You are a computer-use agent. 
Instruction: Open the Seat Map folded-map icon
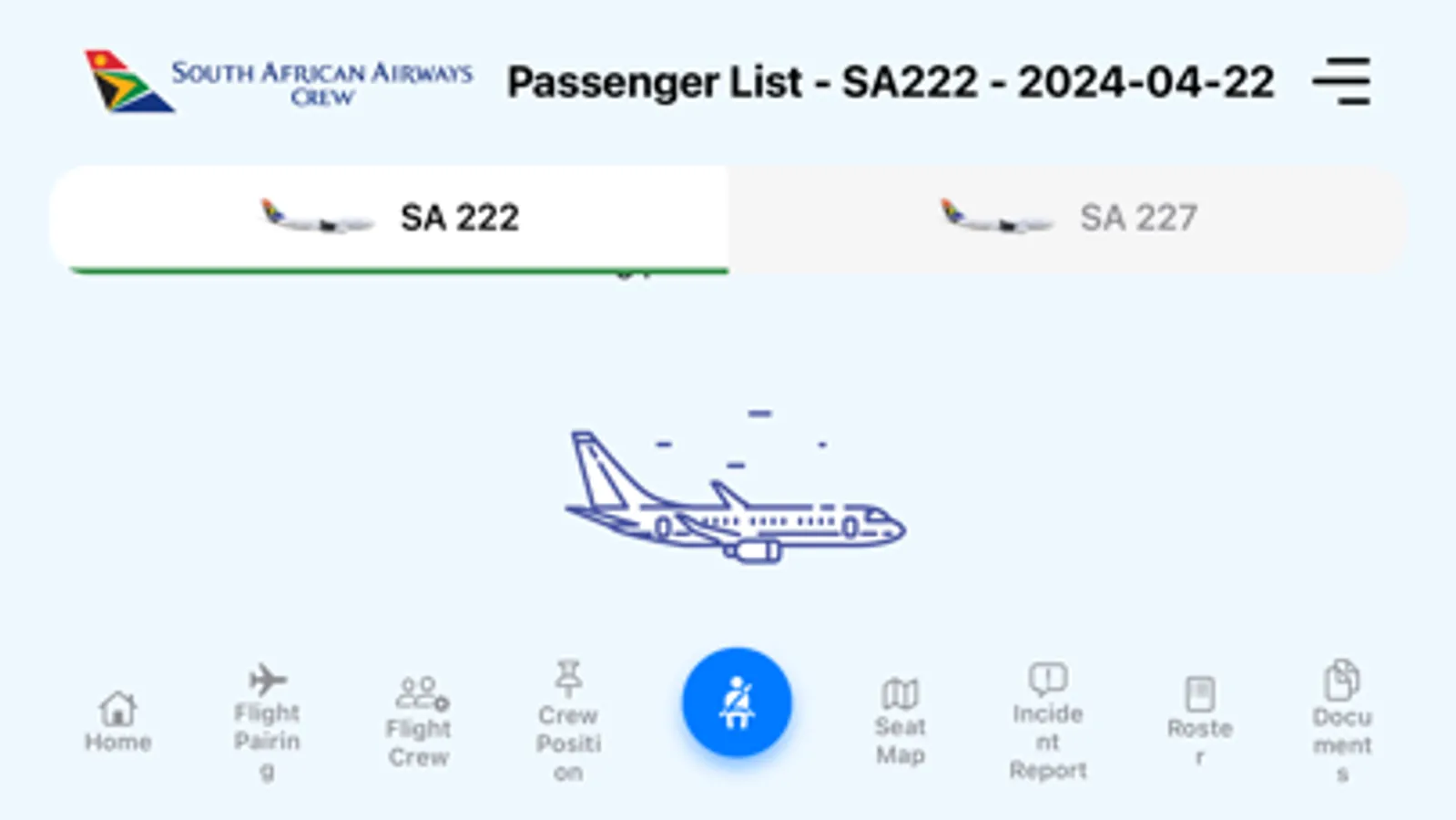[900, 694]
